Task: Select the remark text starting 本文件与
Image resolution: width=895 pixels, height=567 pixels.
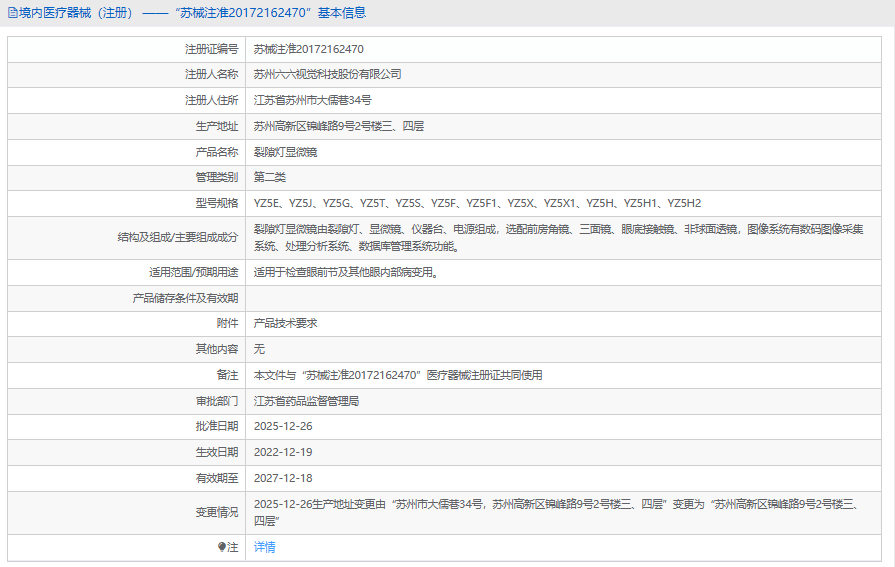Action: coord(398,375)
